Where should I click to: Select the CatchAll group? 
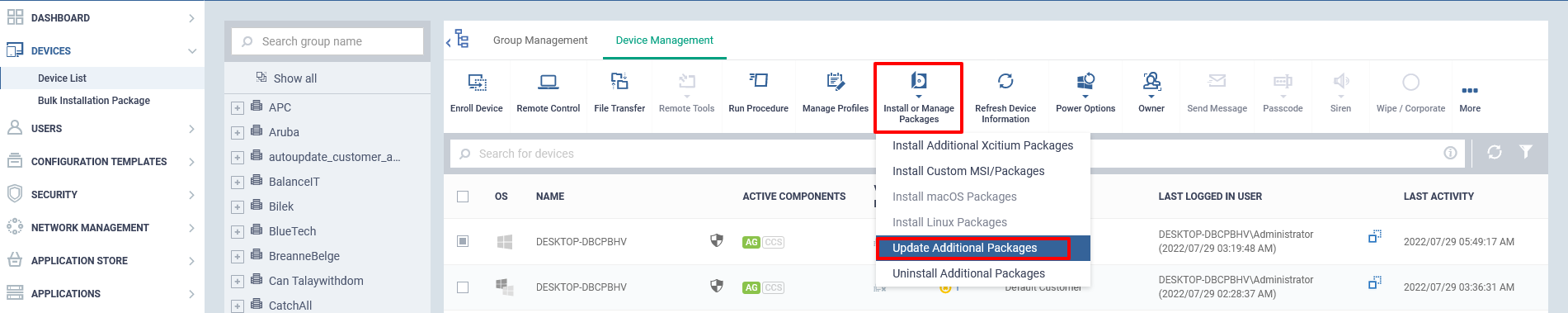click(x=290, y=306)
